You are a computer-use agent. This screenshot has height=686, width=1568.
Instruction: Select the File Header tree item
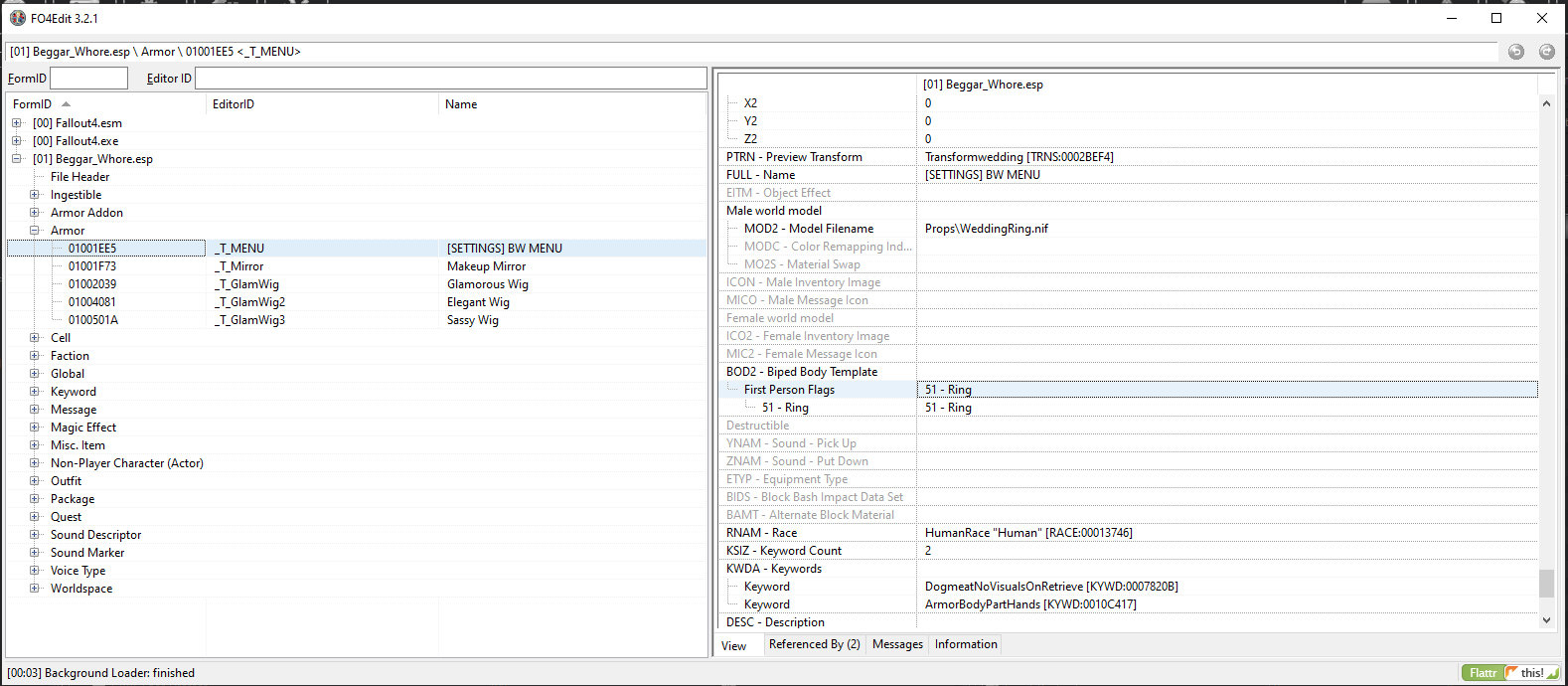[x=79, y=177]
